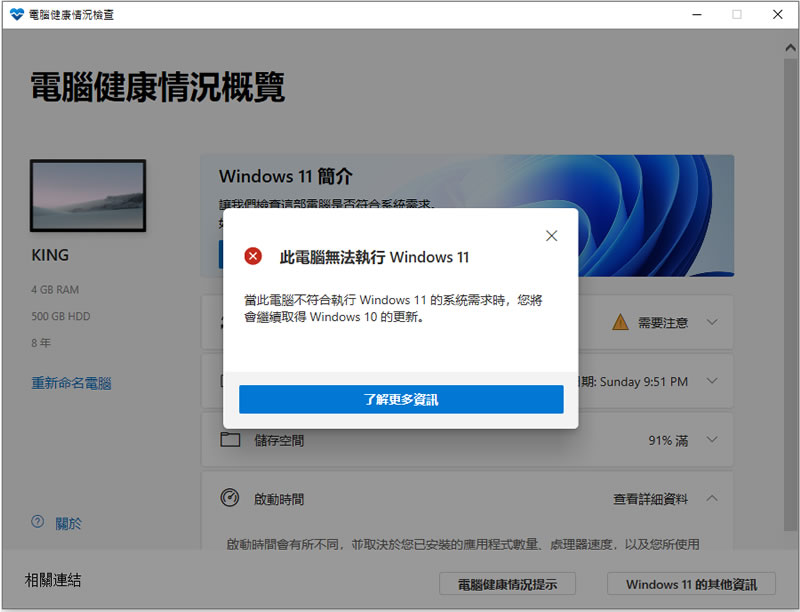Image resolution: width=800 pixels, height=612 pixels.
Task: Close the 電腦健康情況檢查 window
Action: coord(777,15)
